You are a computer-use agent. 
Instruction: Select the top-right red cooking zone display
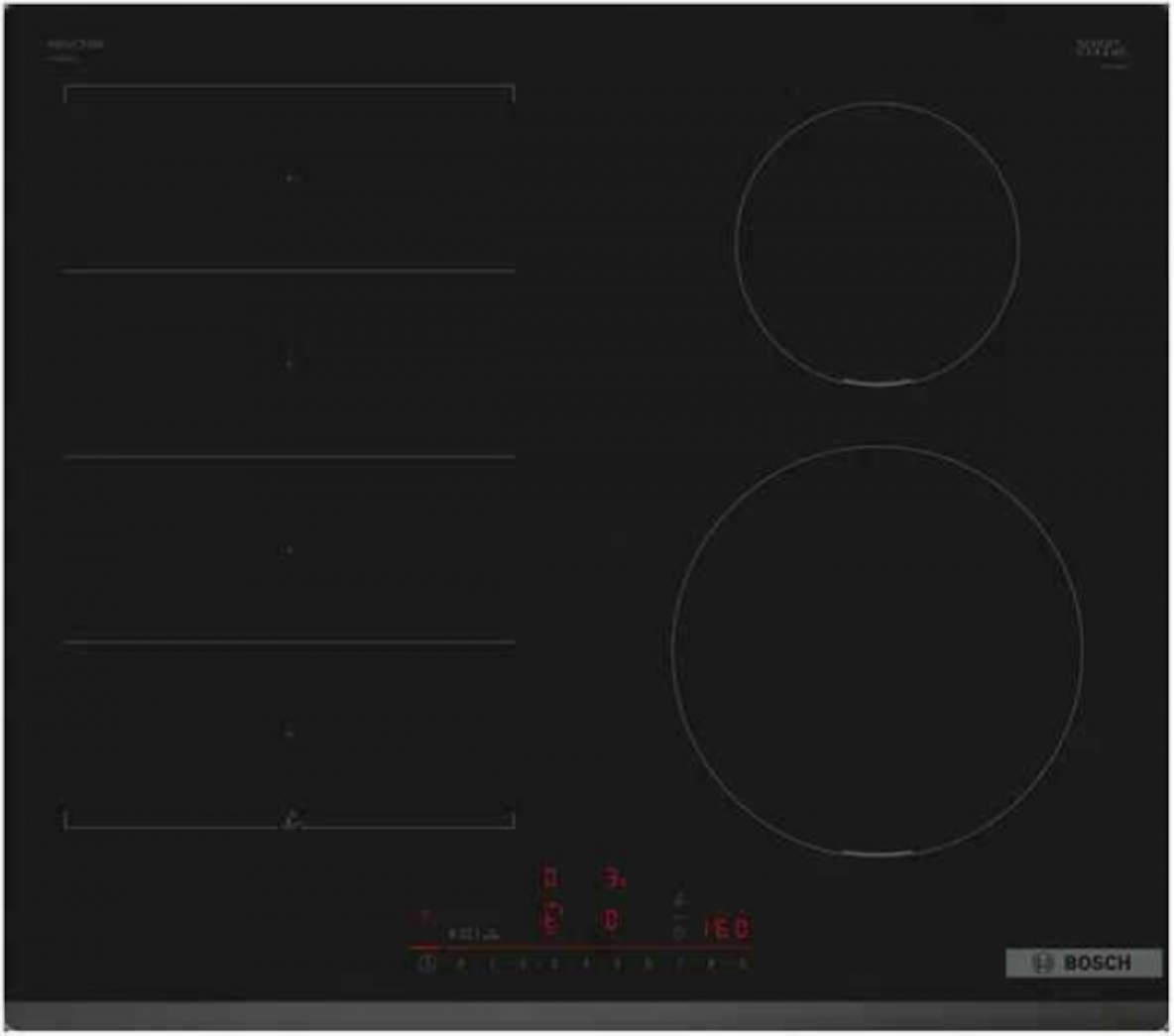pos(614,878)
